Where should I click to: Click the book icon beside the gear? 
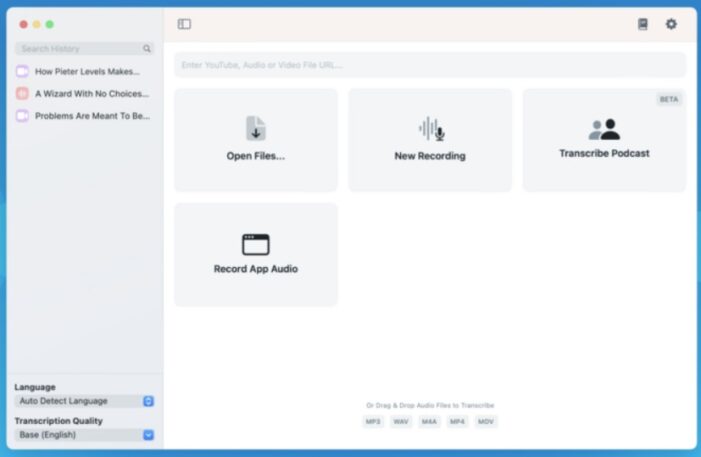point(643,24)
